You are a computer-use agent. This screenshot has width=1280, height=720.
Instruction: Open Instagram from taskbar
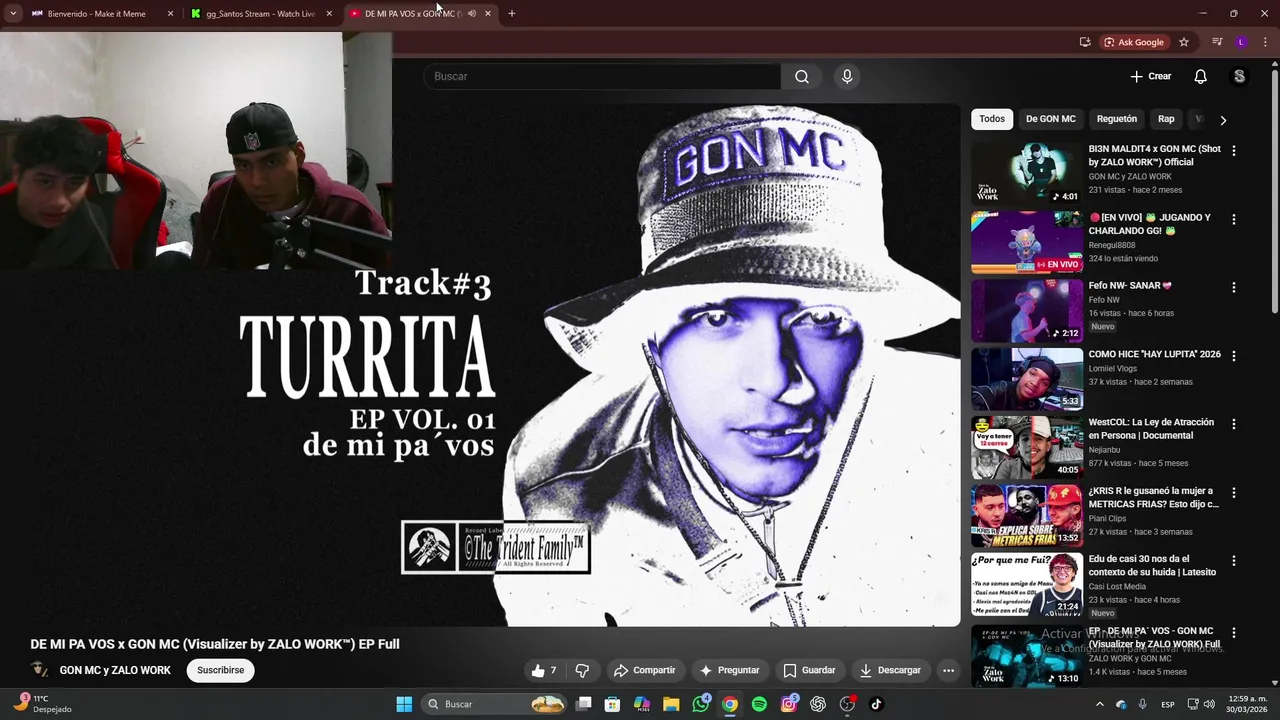click(788, 704)
